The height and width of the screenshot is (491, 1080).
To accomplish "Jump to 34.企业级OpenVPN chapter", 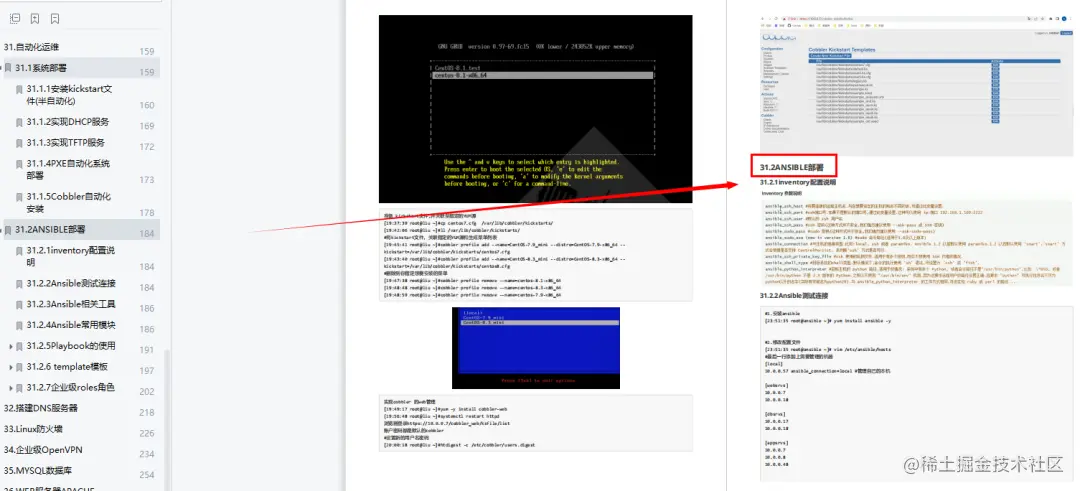I will [43, 450].
